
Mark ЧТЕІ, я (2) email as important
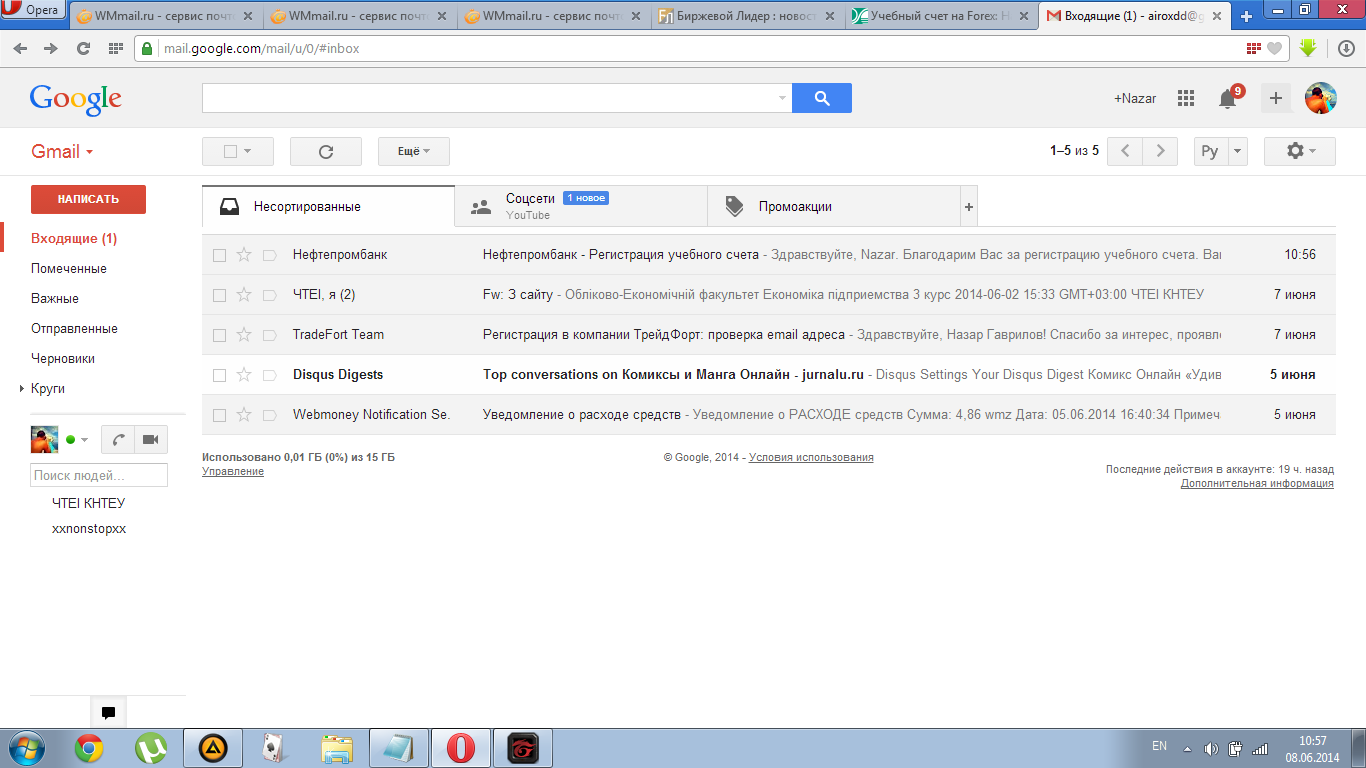click(269, 295)
